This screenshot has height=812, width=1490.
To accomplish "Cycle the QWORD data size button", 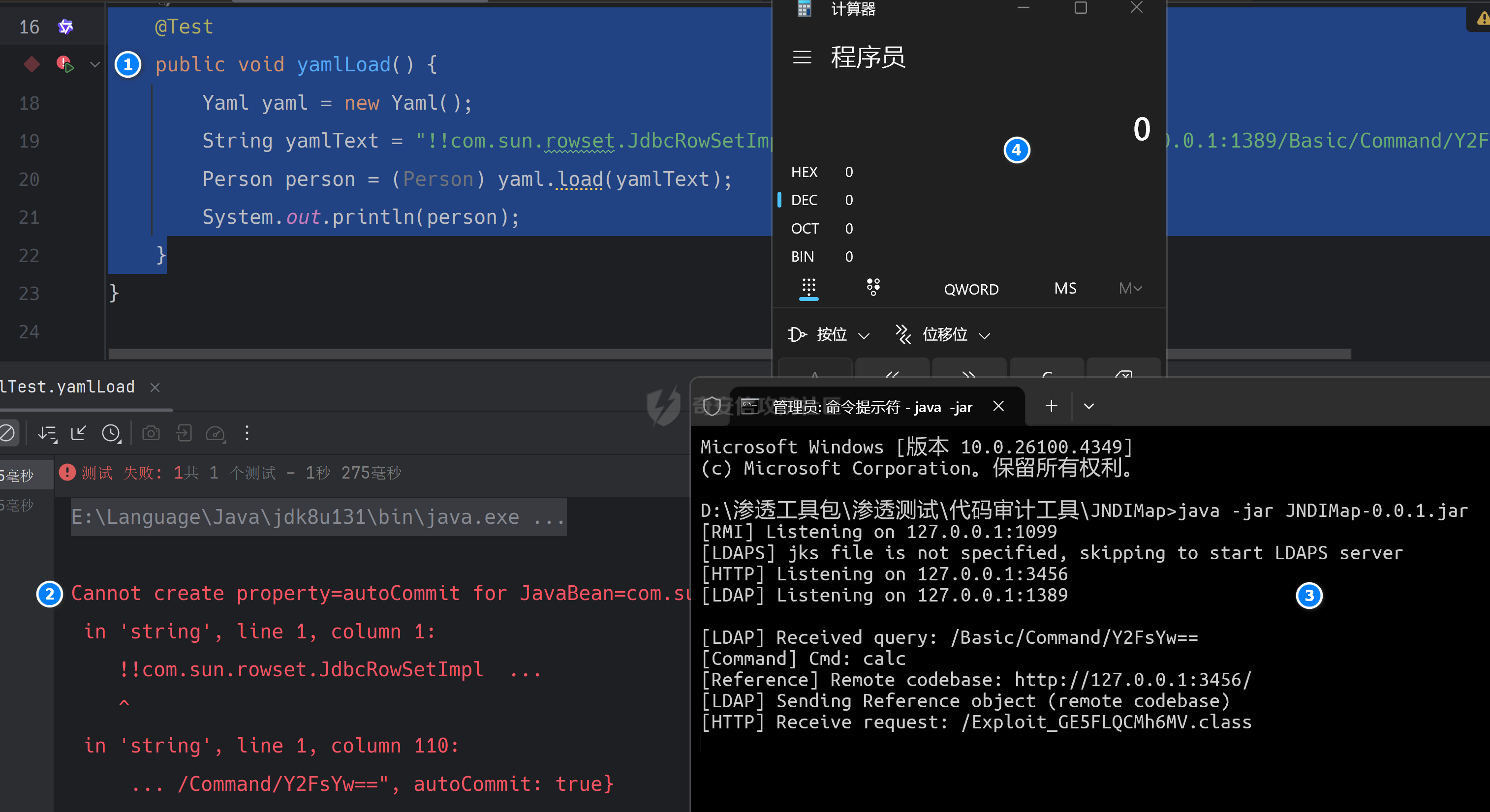I will 971,289.
